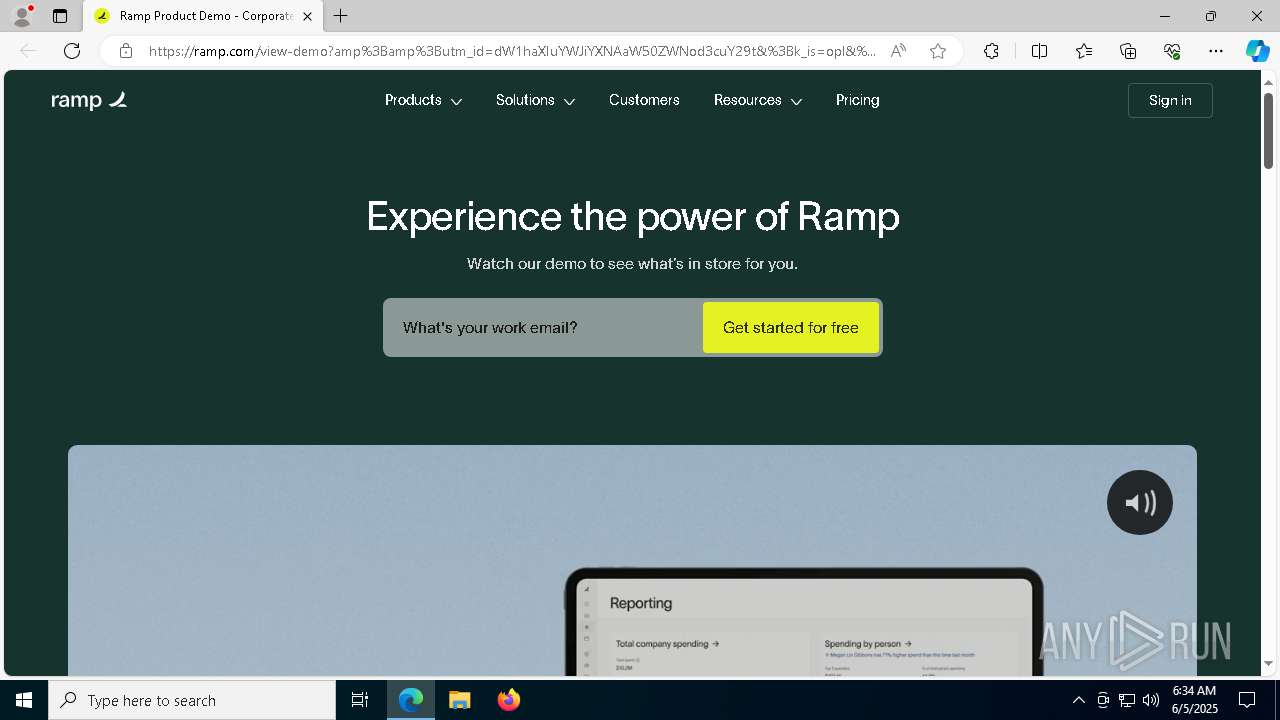Select the Ramp Product Demo tab

(203, 16)
